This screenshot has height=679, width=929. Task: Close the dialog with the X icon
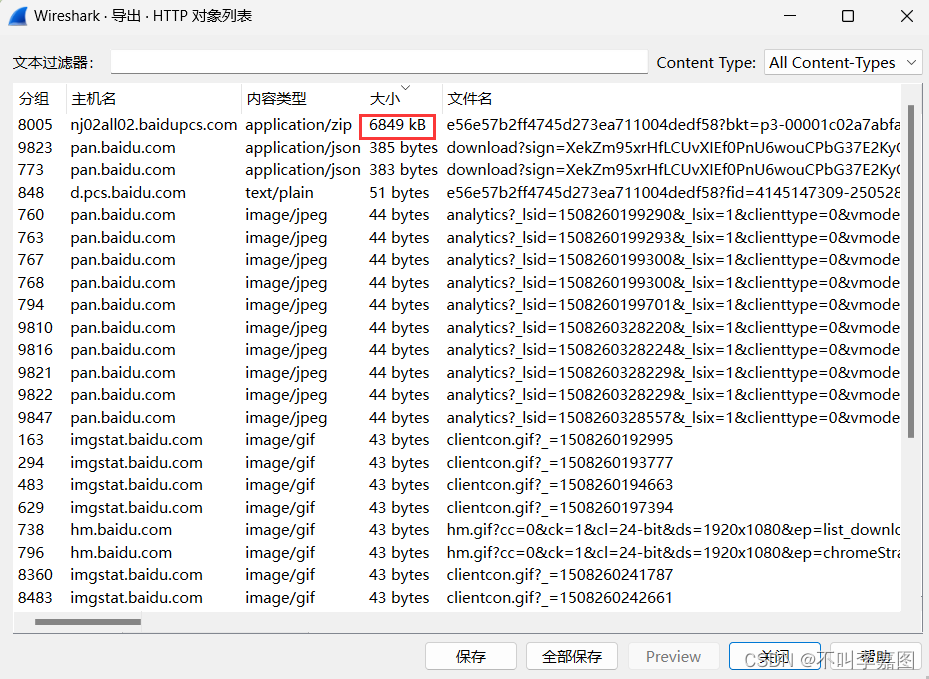tap(906, 16)
